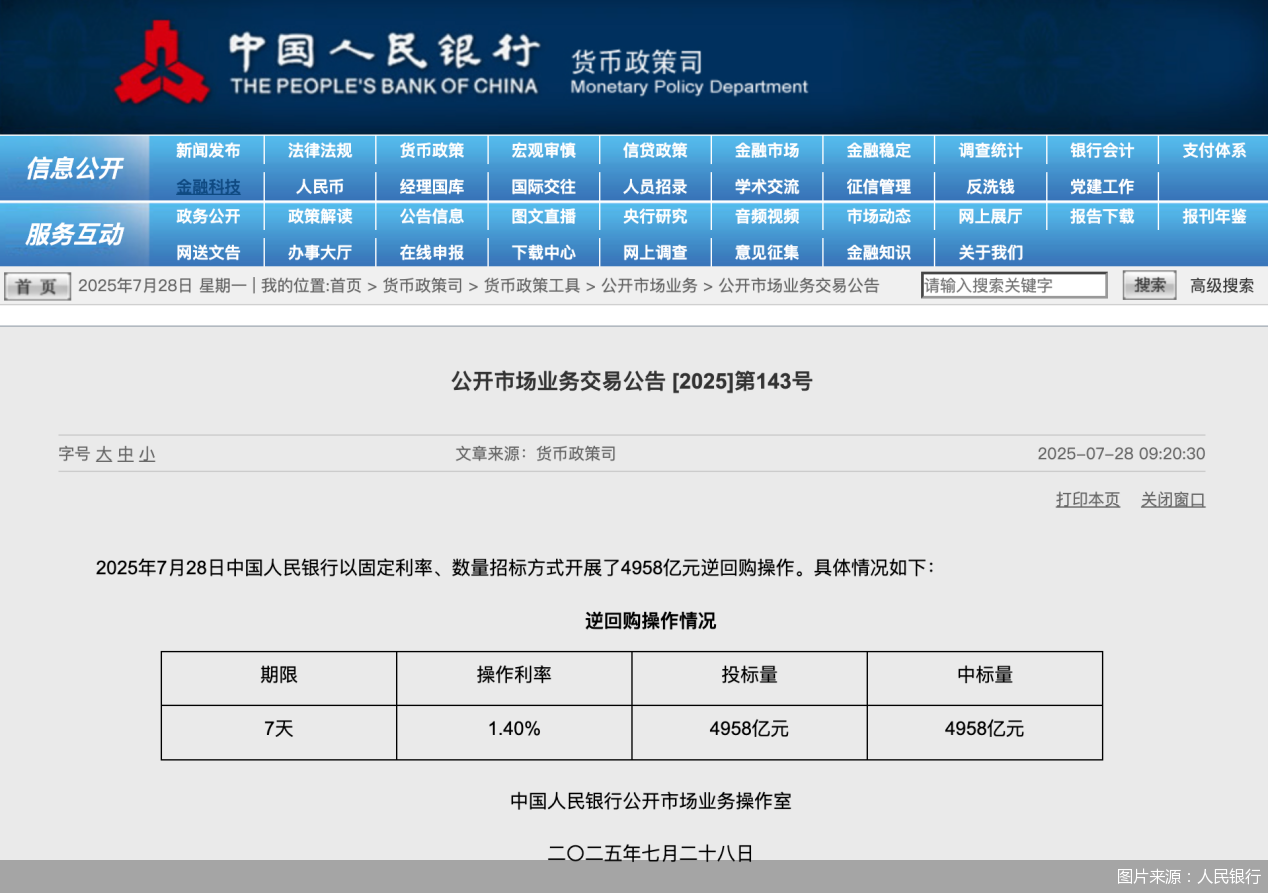1268x893 pixels.
Task: Open the 金融市场 section
Action: 767,151
